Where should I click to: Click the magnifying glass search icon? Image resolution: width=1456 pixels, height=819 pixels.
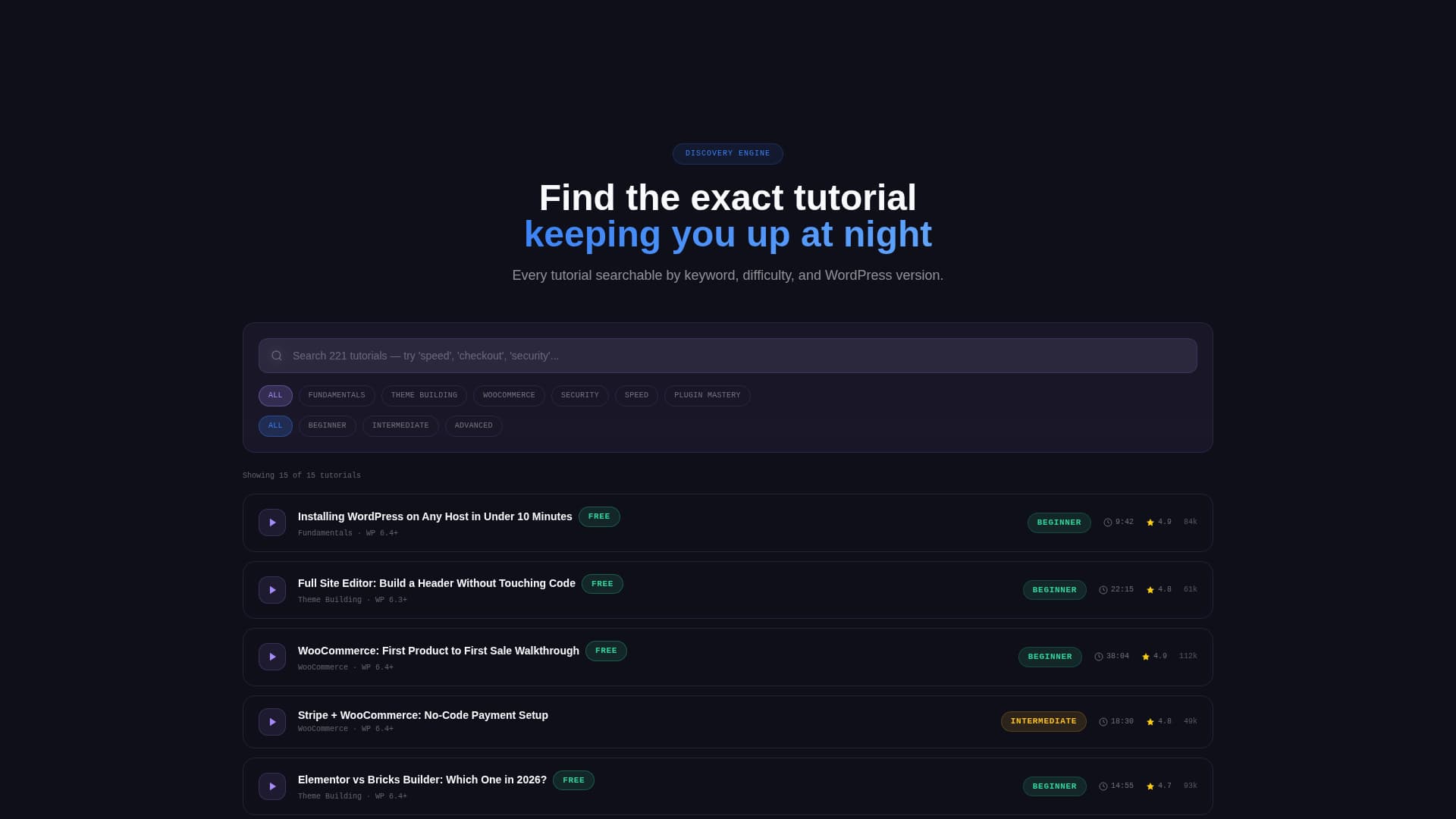pyautogui.click(x=277, y=355)
